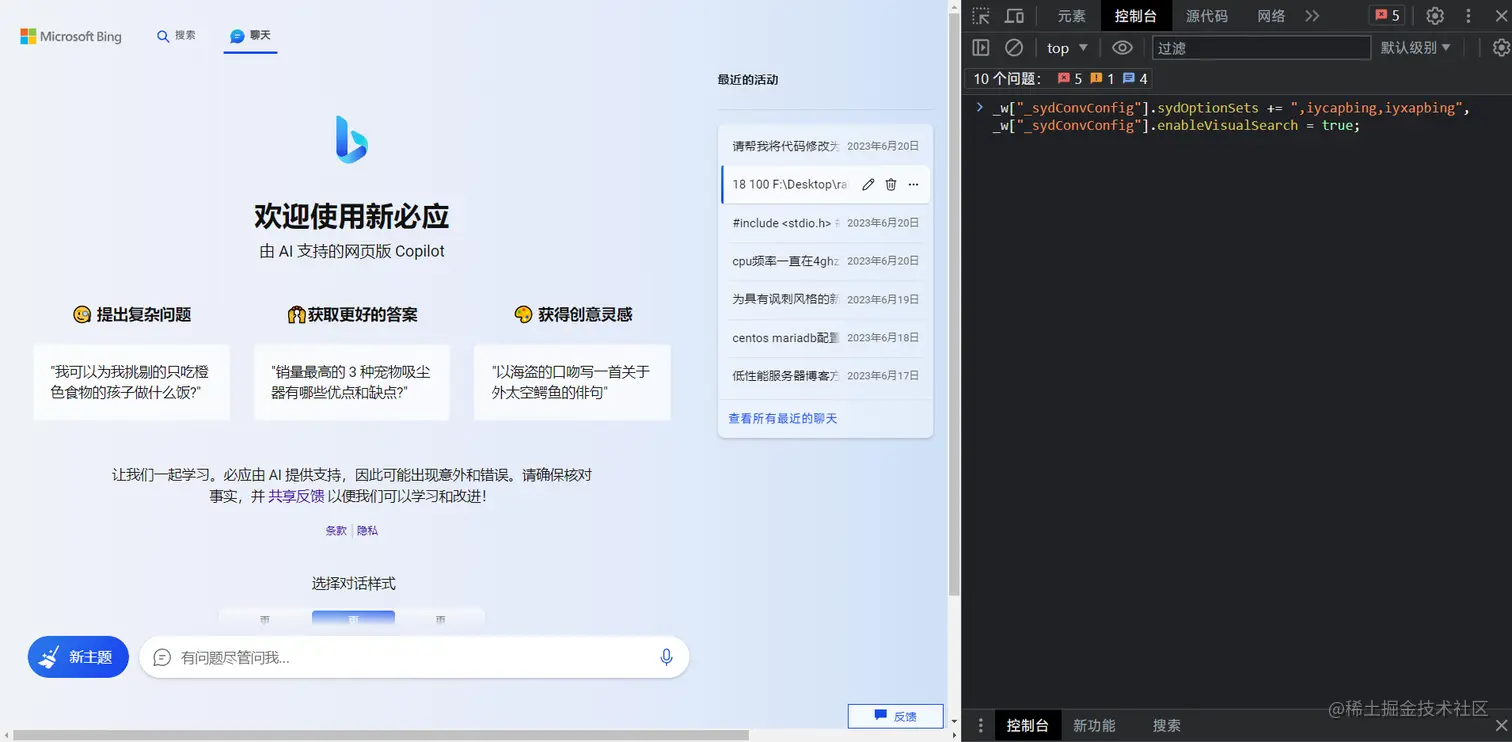
Task: Click the 过滤 filter input field
Action: click(1261, 48)
